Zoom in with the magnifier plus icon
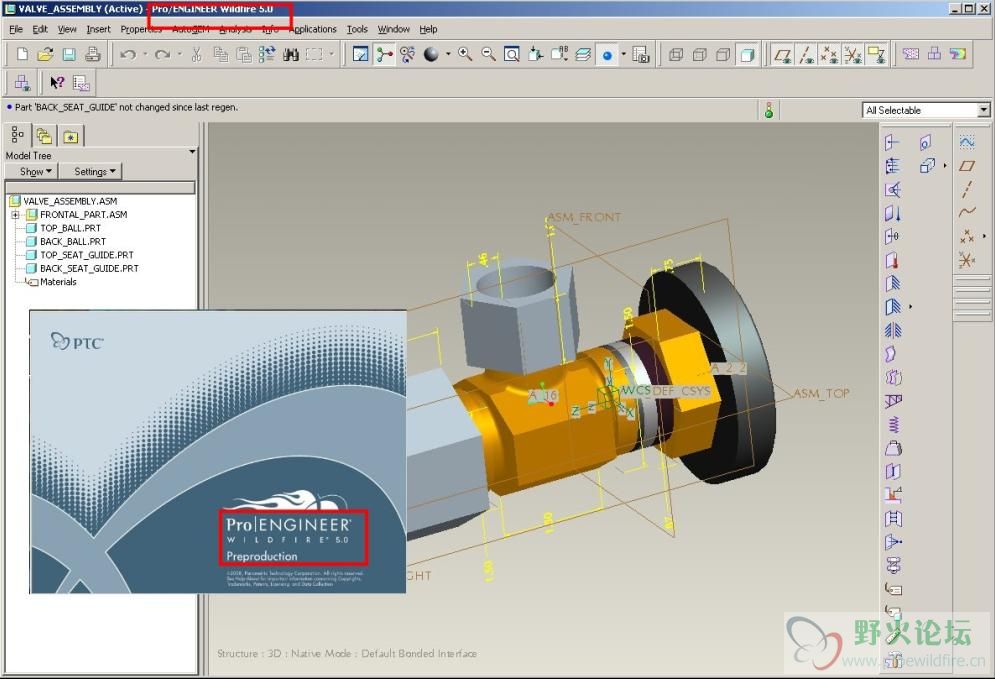Screen dimensions: 995x679 pyautogui.click(x=465, y=55)
